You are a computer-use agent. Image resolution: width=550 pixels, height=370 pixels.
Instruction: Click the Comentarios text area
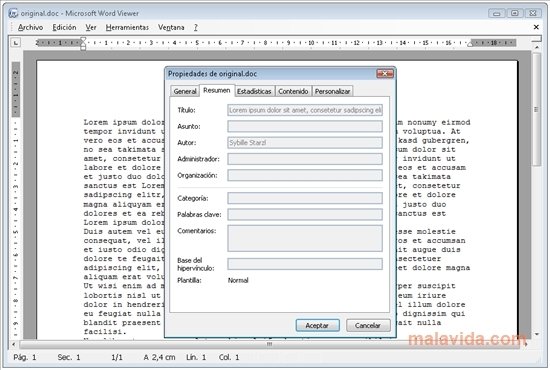point(305,238)
